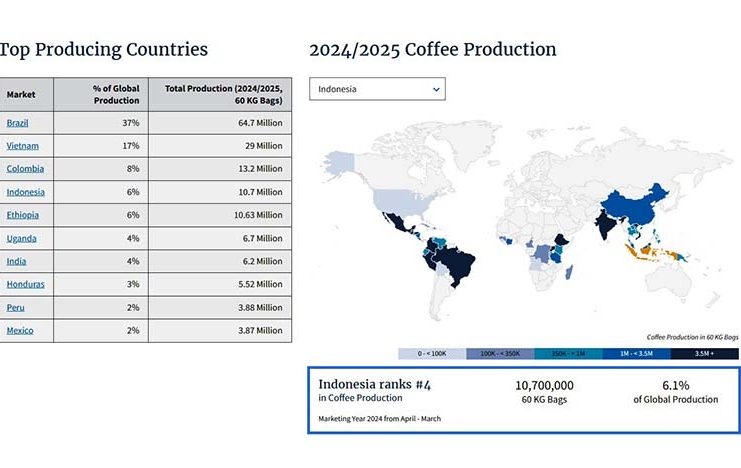Follow the Colombia link in table
The image size is (741, 468).
coord(24,169)
